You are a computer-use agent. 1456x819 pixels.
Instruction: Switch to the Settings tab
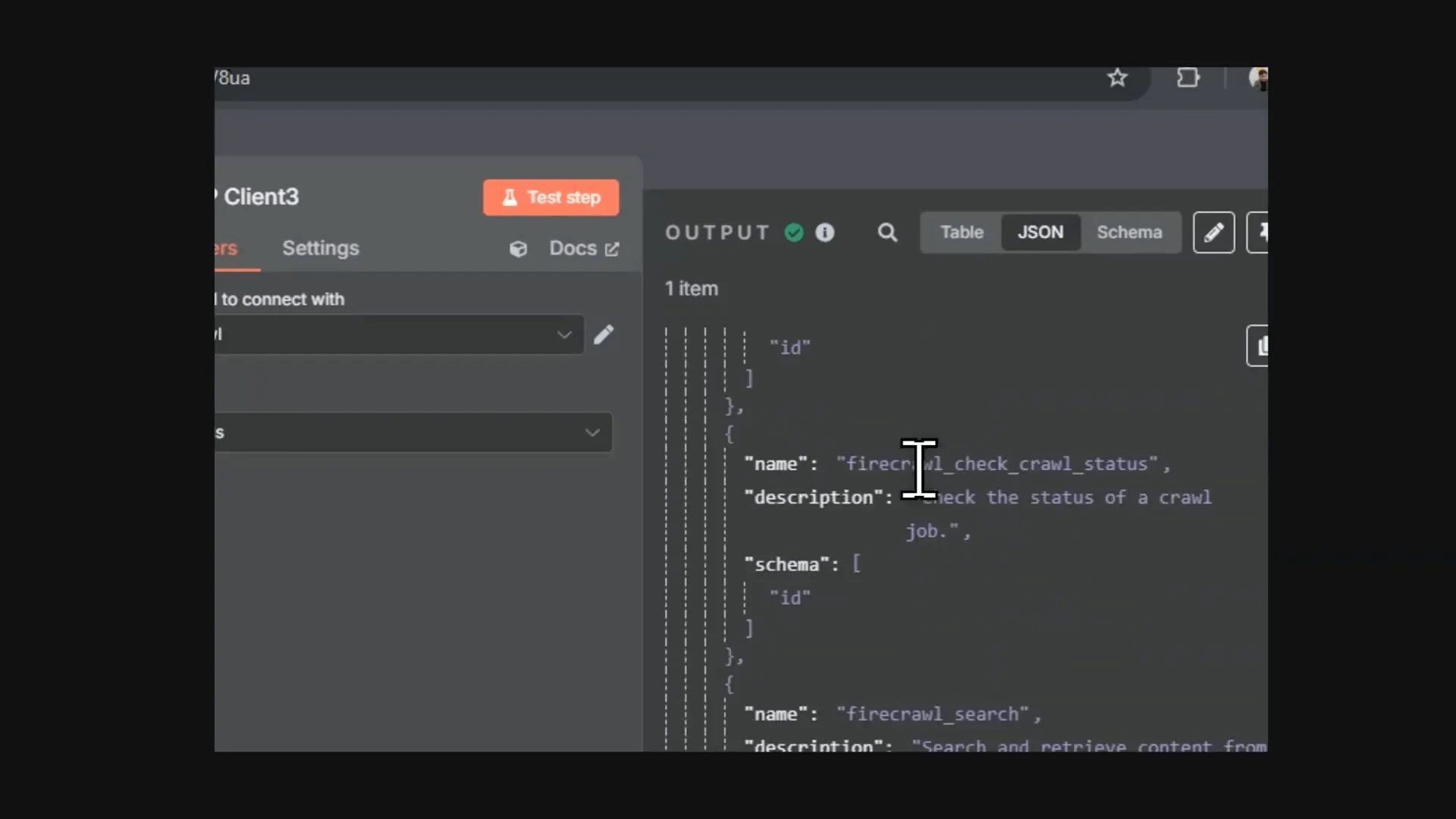[321, 248]
